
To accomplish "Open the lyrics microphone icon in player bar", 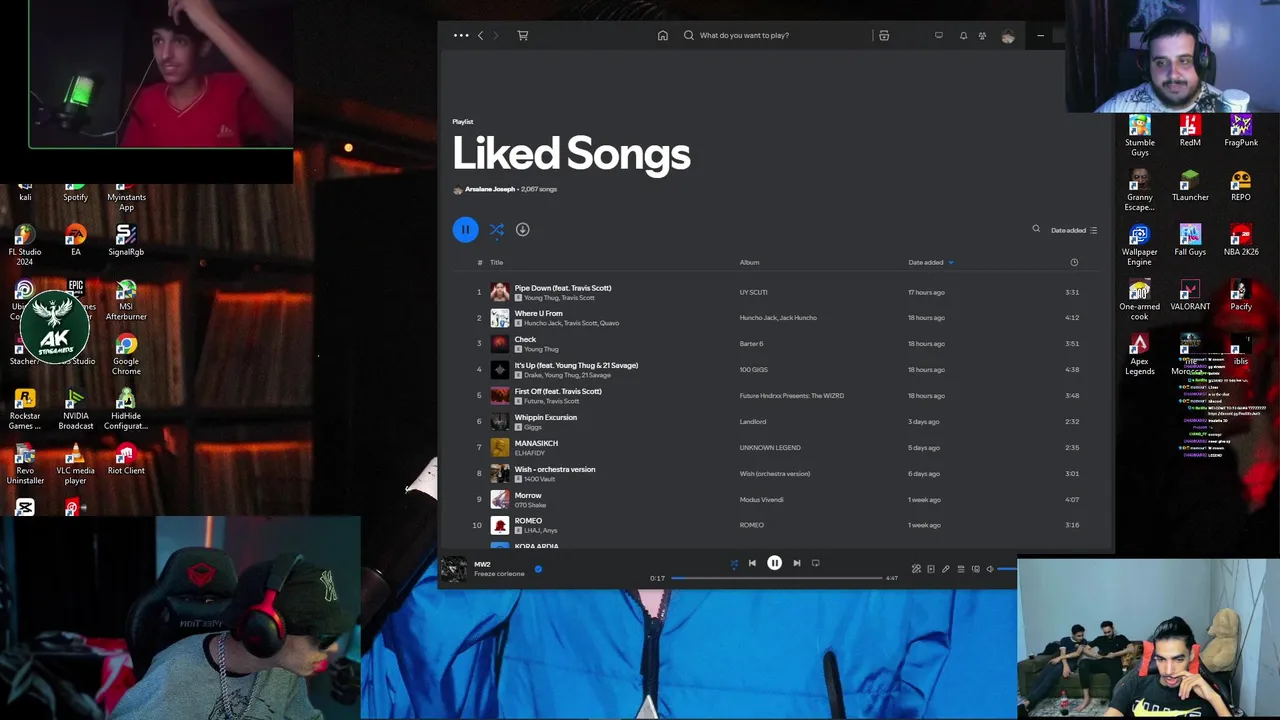I will pos(945,569).
